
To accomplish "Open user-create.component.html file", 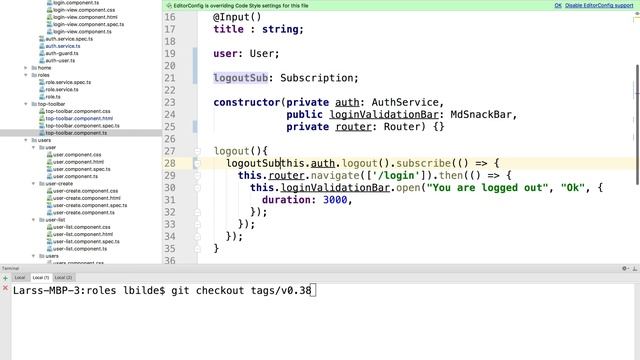I will click(84, 198).
